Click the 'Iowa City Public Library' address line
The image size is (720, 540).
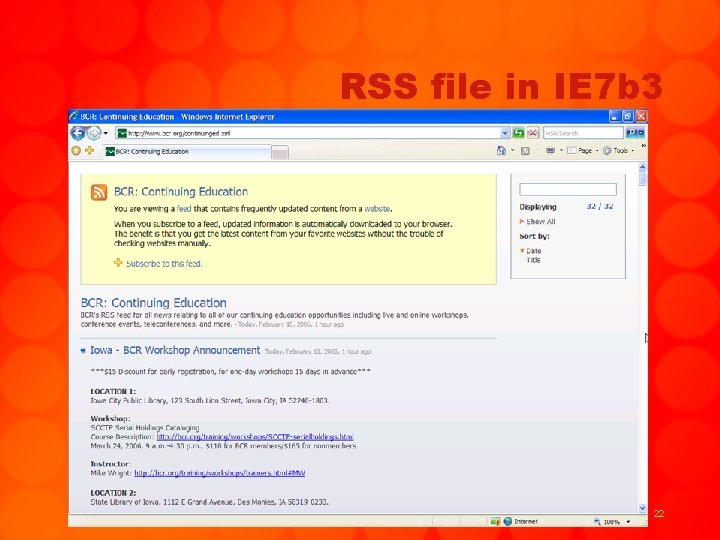209,400
